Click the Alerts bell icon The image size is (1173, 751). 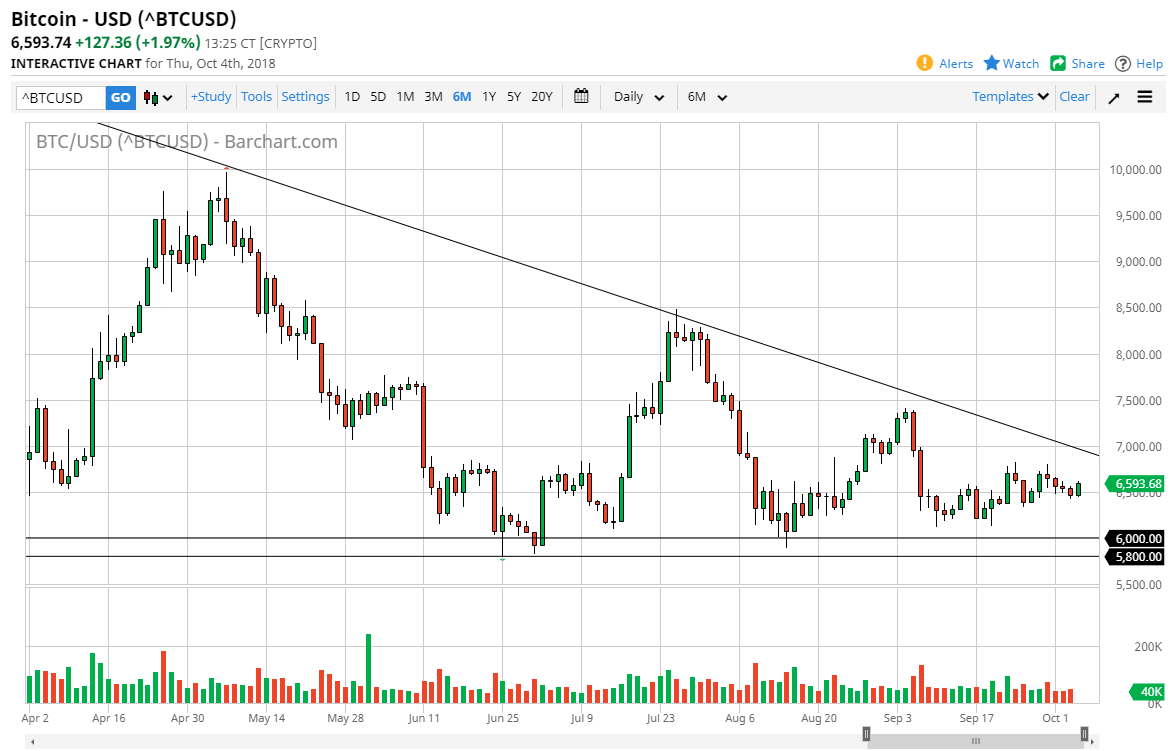(x=925, y=63)
